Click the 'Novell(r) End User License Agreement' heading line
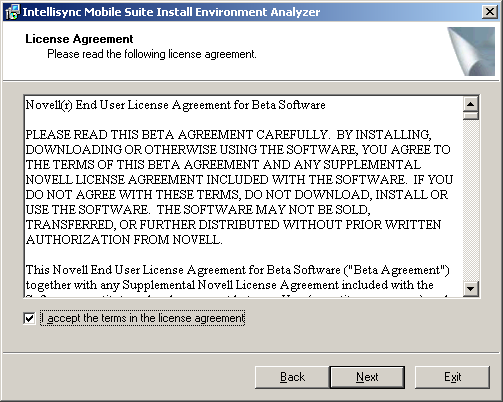Viewport: 503px width, 402px height. pos(175,105)
